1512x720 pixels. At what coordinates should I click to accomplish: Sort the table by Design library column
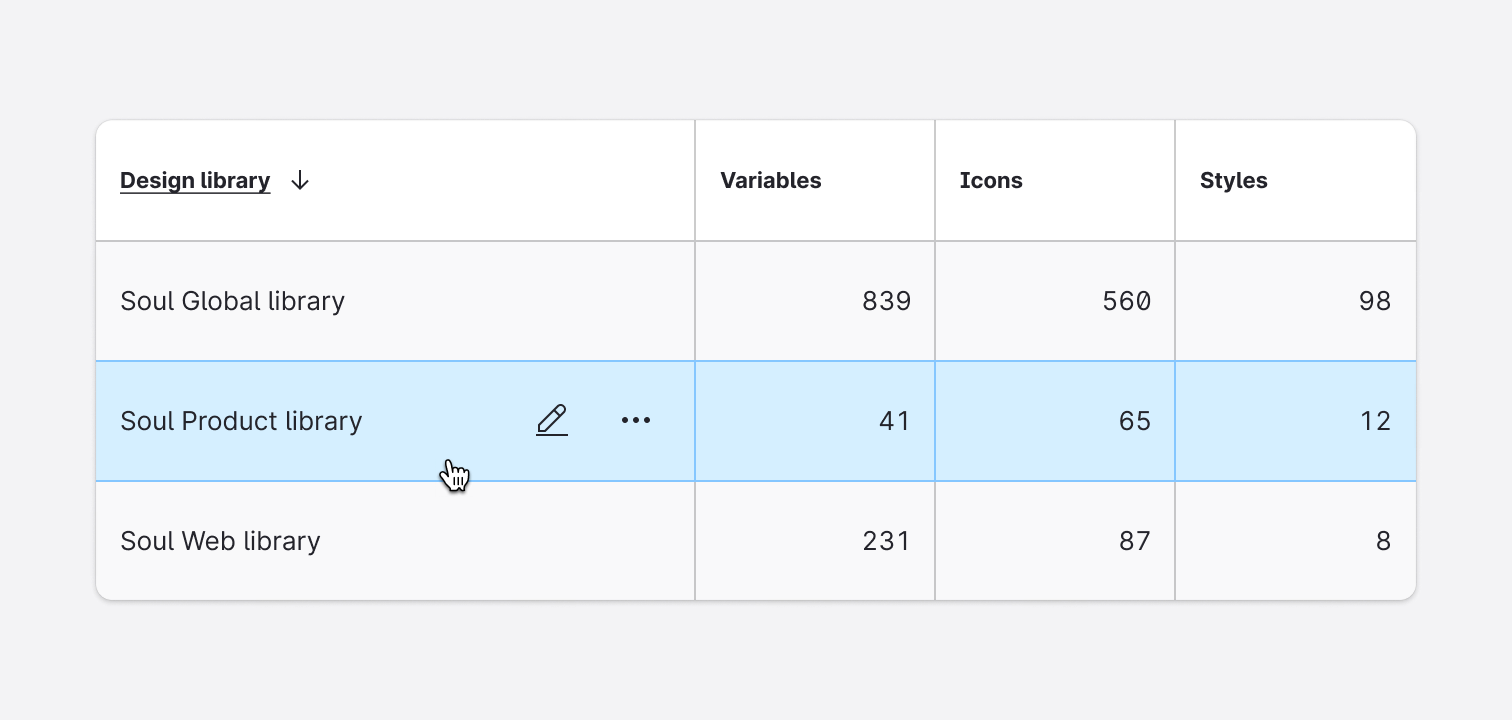(195, 181)
